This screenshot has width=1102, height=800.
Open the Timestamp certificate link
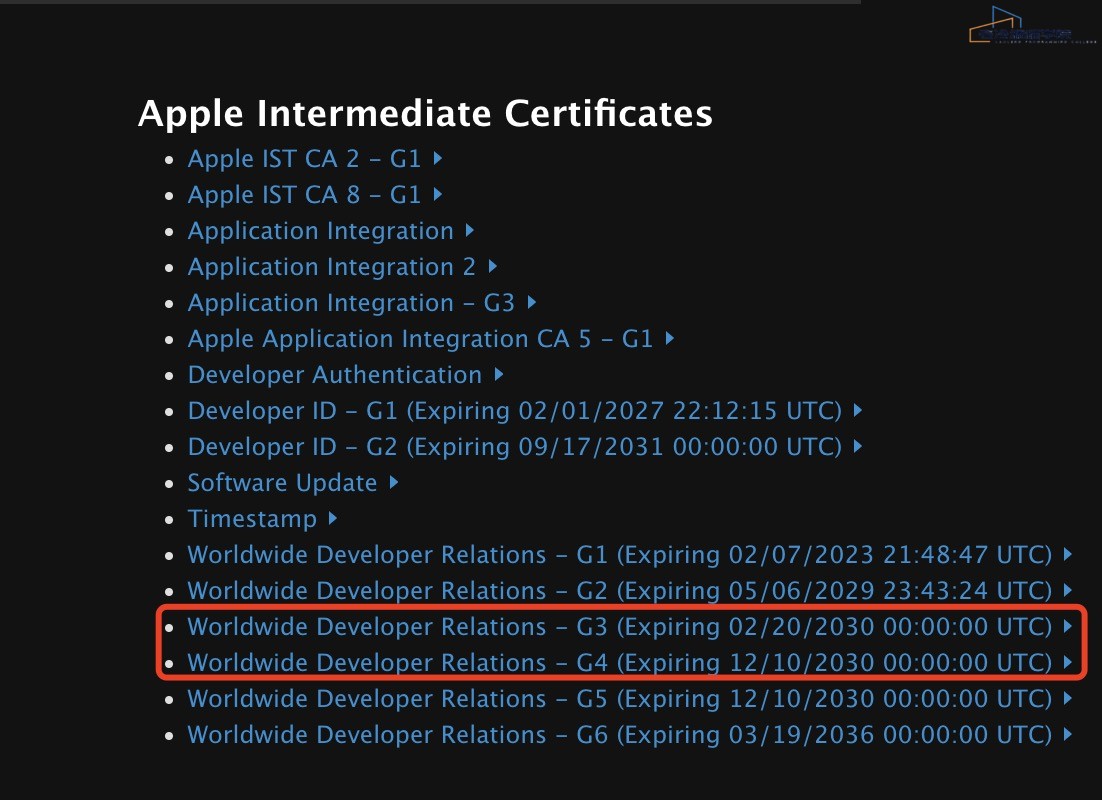[x=252, y=519]
